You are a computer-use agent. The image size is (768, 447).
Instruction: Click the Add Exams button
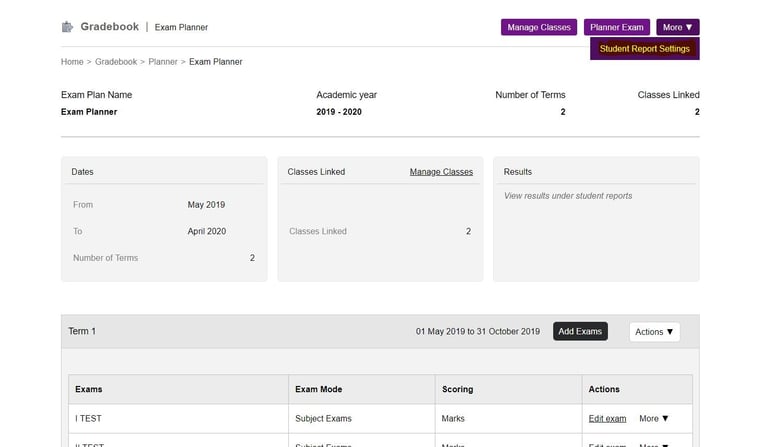point(580,331)
